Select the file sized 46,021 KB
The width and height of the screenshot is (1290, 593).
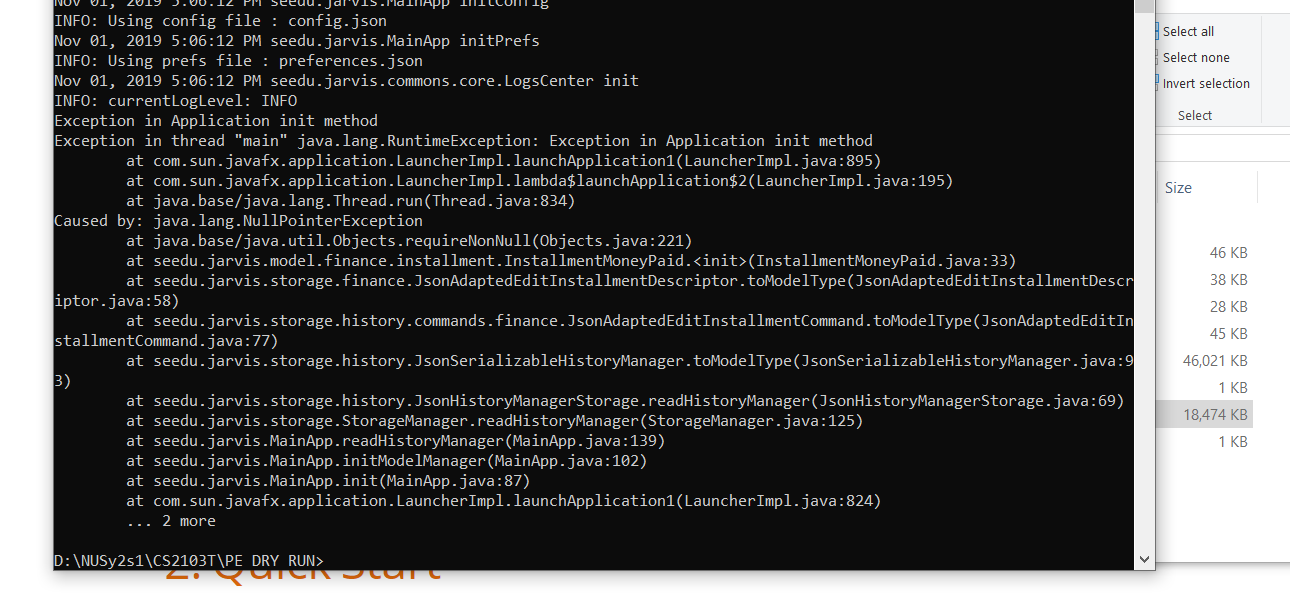point(1214,361)
